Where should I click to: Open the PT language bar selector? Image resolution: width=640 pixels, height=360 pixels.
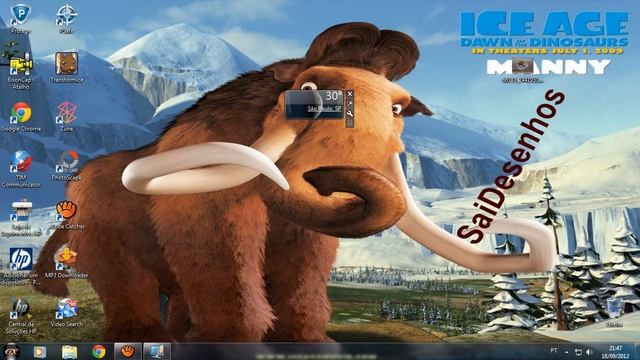click(x=553, y=351)
